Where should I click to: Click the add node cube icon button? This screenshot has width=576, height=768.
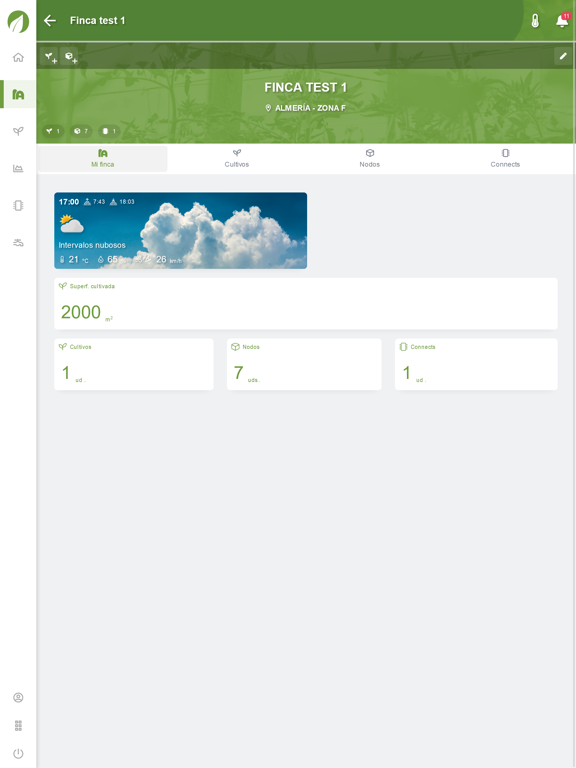tap(71, 57)
